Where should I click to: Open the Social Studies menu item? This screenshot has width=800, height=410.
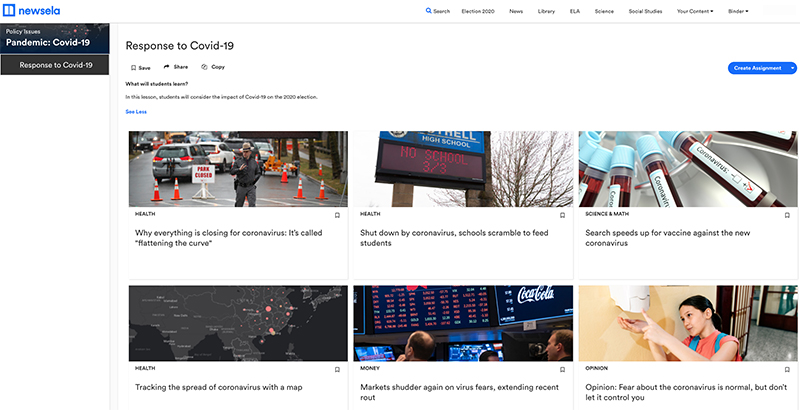[x=645, y=11]
